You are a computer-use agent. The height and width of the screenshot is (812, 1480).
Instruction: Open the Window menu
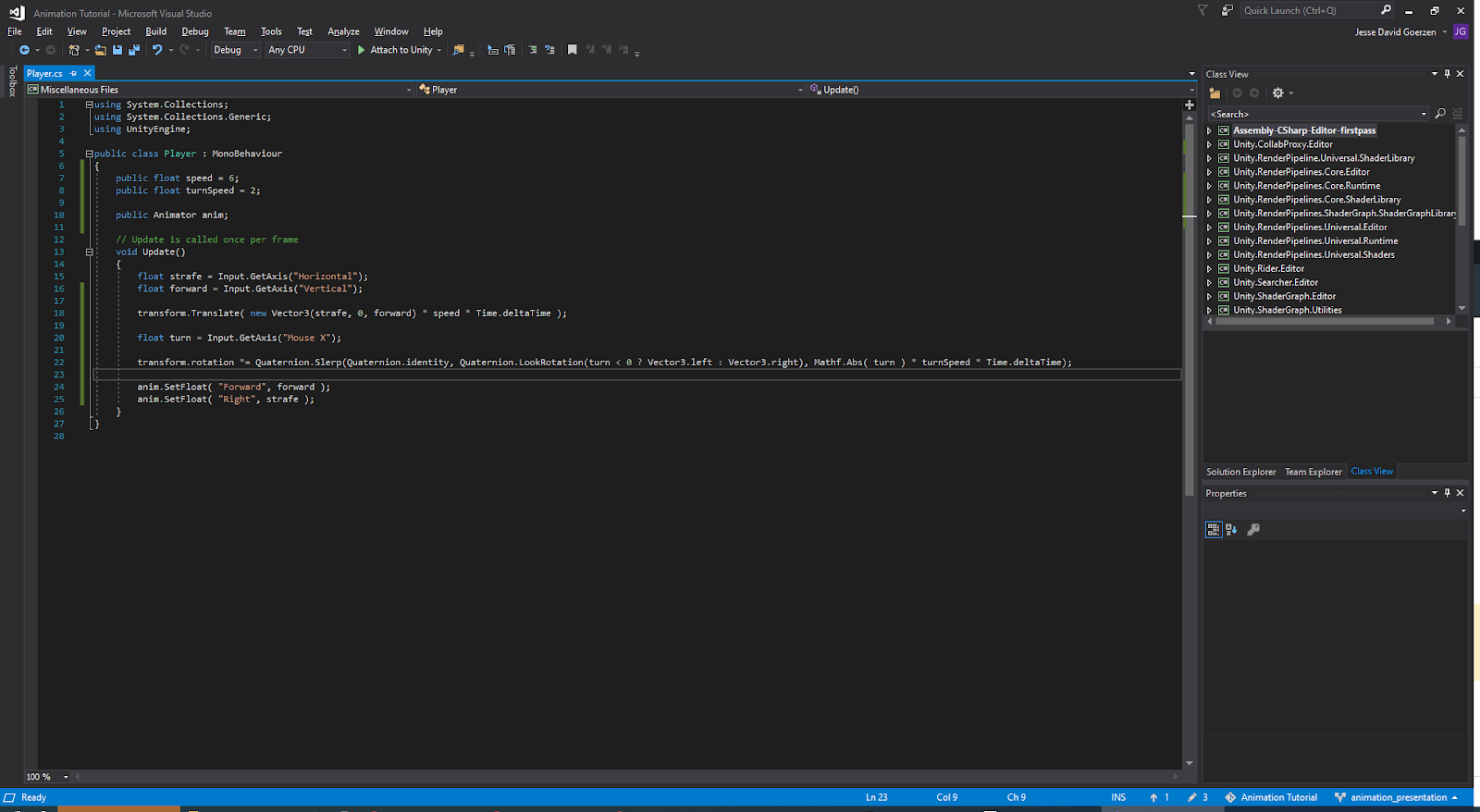pos(391,31)
